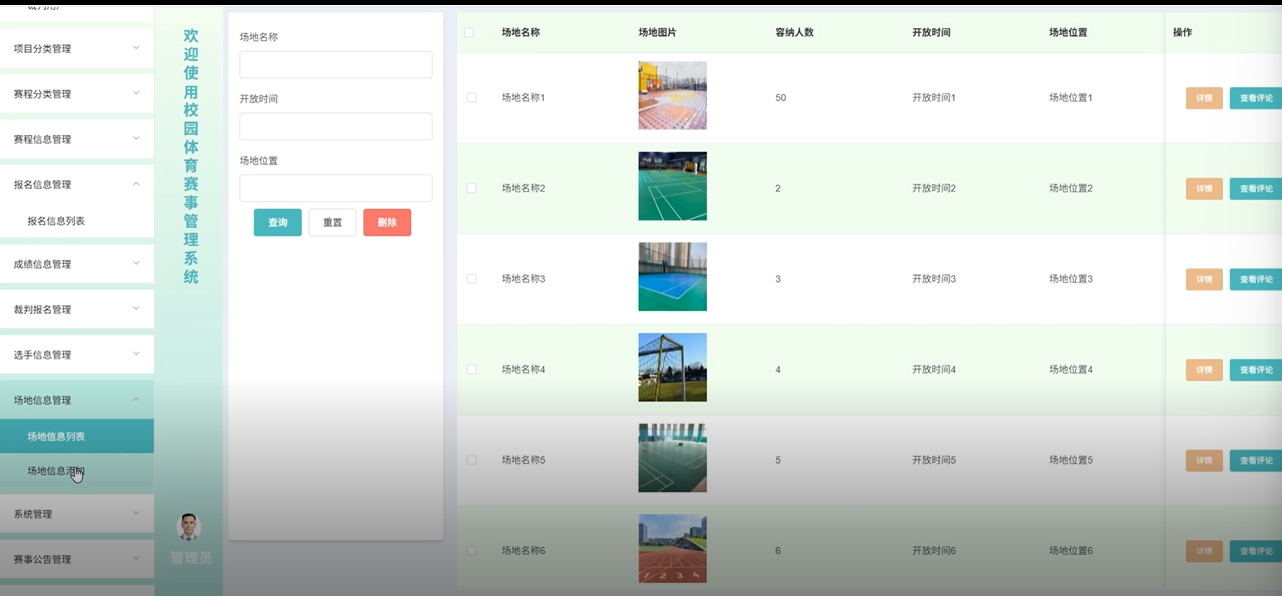The image size is (1282, 596).
Task: Select the 场地名称4 row checkbox
Action: pyautogui.click(x=471, y=369)
